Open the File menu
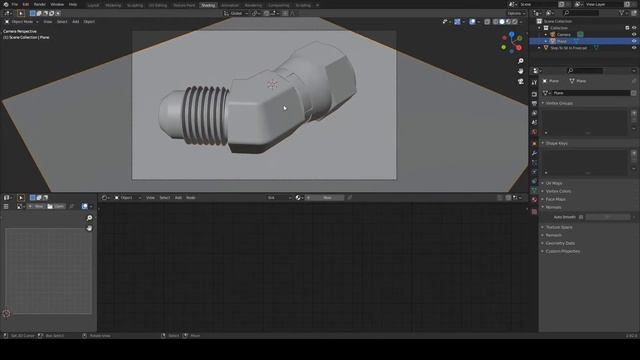 click(x=15, y=4)
